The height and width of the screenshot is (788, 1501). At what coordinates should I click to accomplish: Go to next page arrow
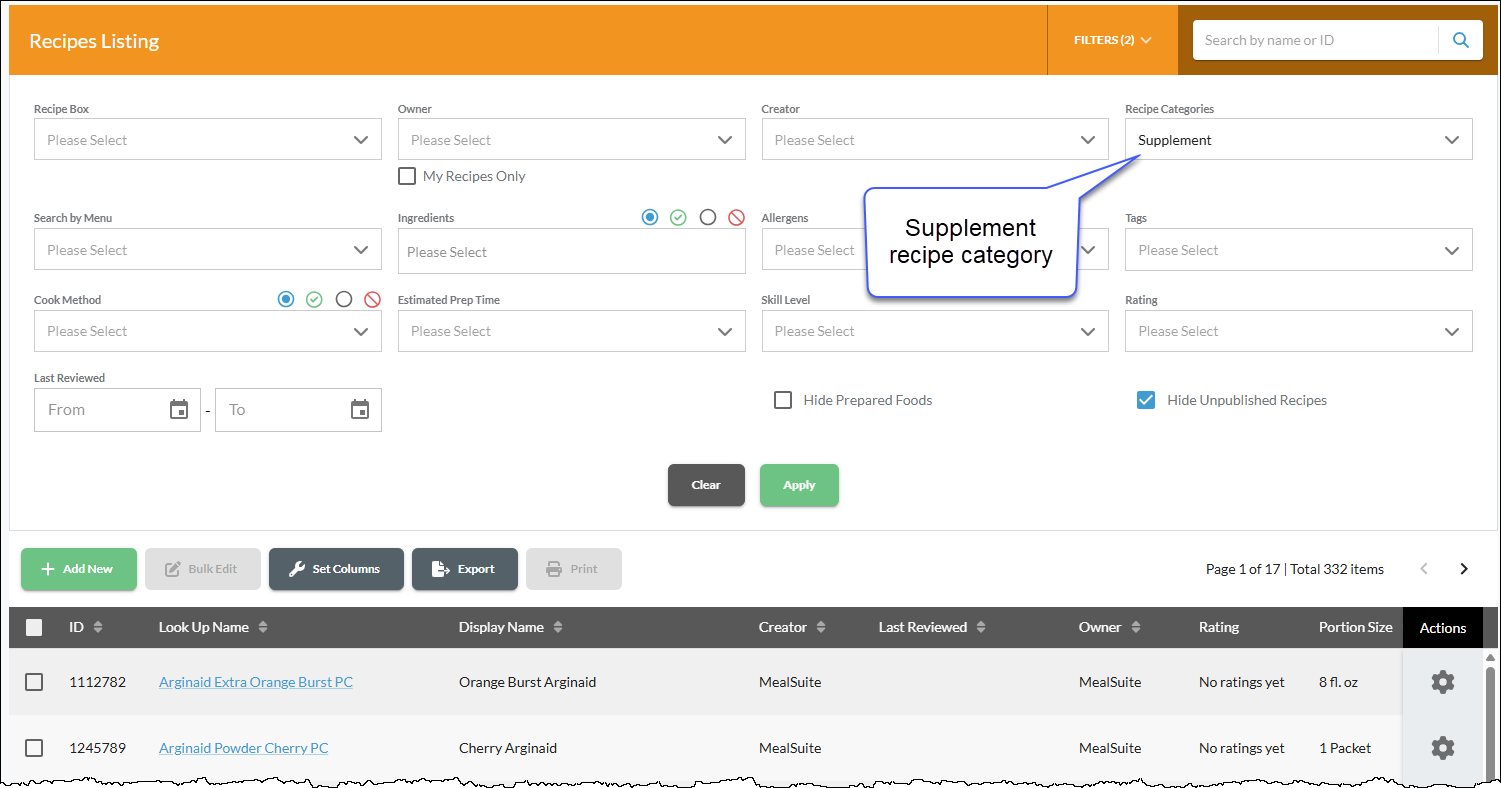click(x=1464, y=569)
